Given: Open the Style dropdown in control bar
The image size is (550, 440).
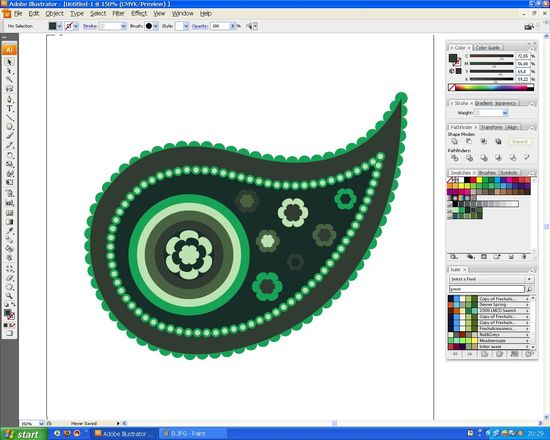Looking at the screenshot, I should (186, 26).
